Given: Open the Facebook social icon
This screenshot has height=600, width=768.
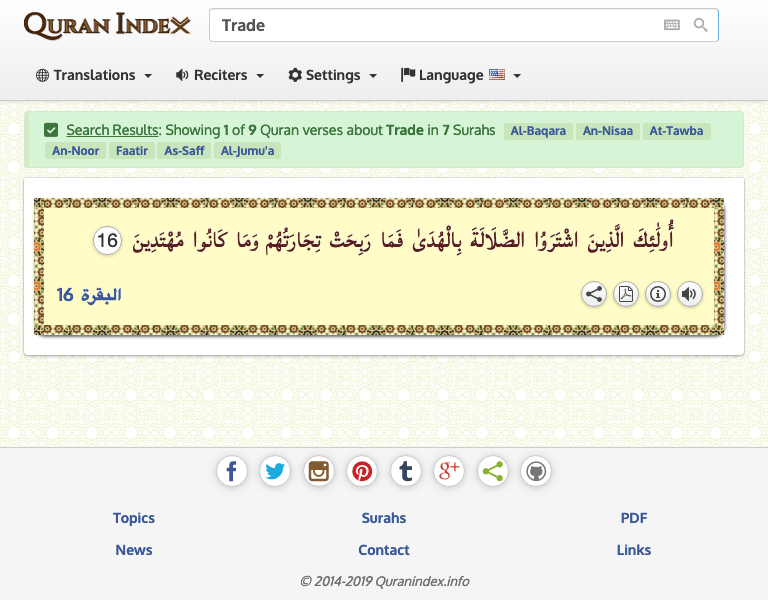Looking at the screenshot, I should pyautogui.click(x=232, y=471).
